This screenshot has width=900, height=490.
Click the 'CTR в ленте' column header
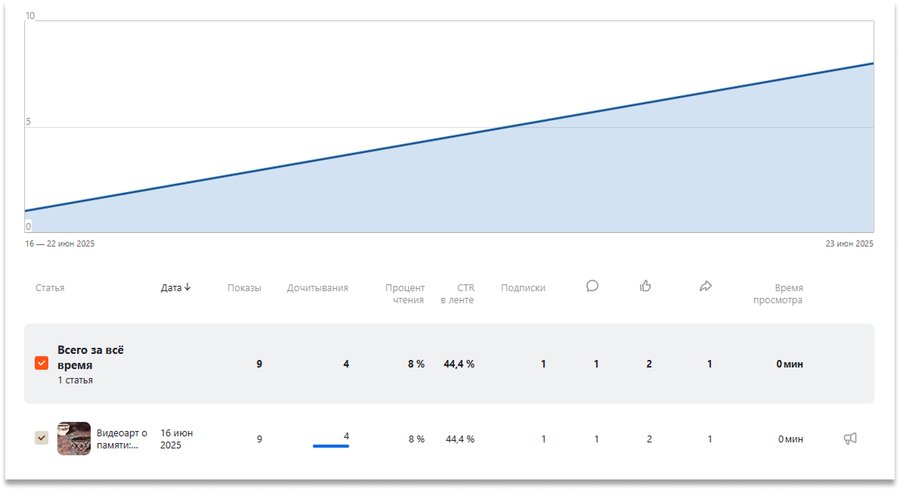pyautogui.click(x=457, y=293)
